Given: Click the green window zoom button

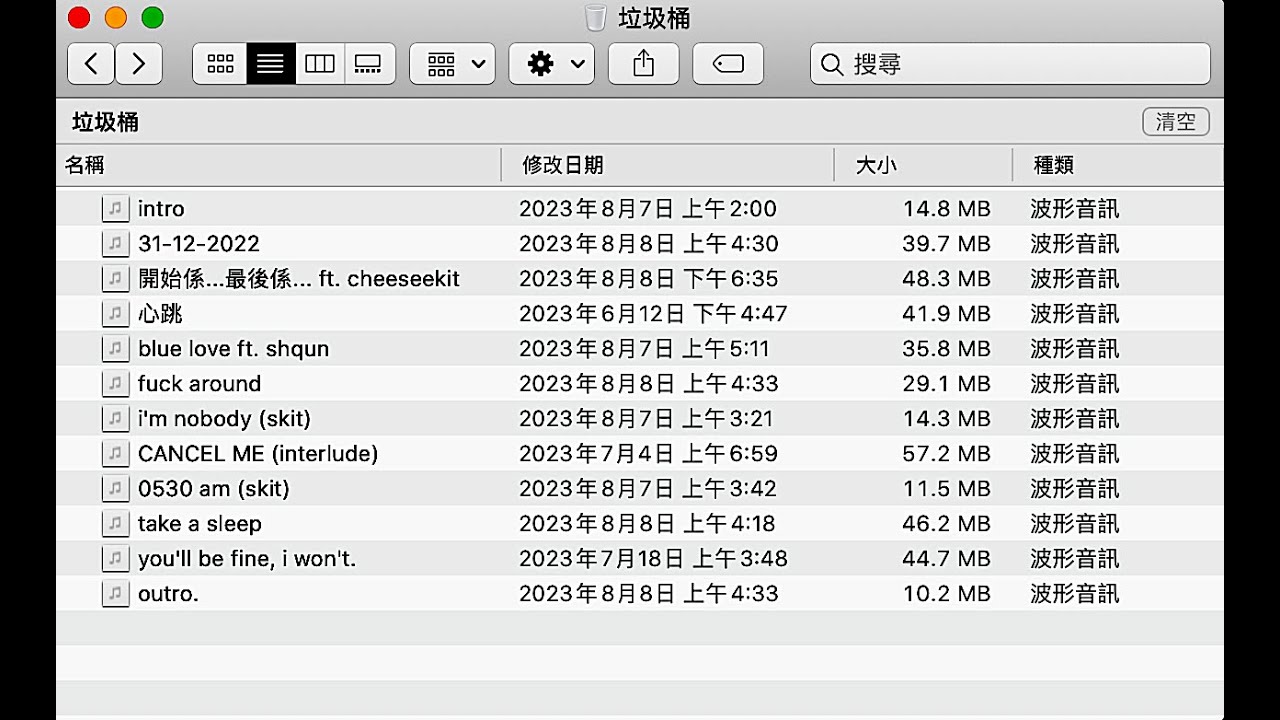Looking at the screenshot, I should pos(152,17).
